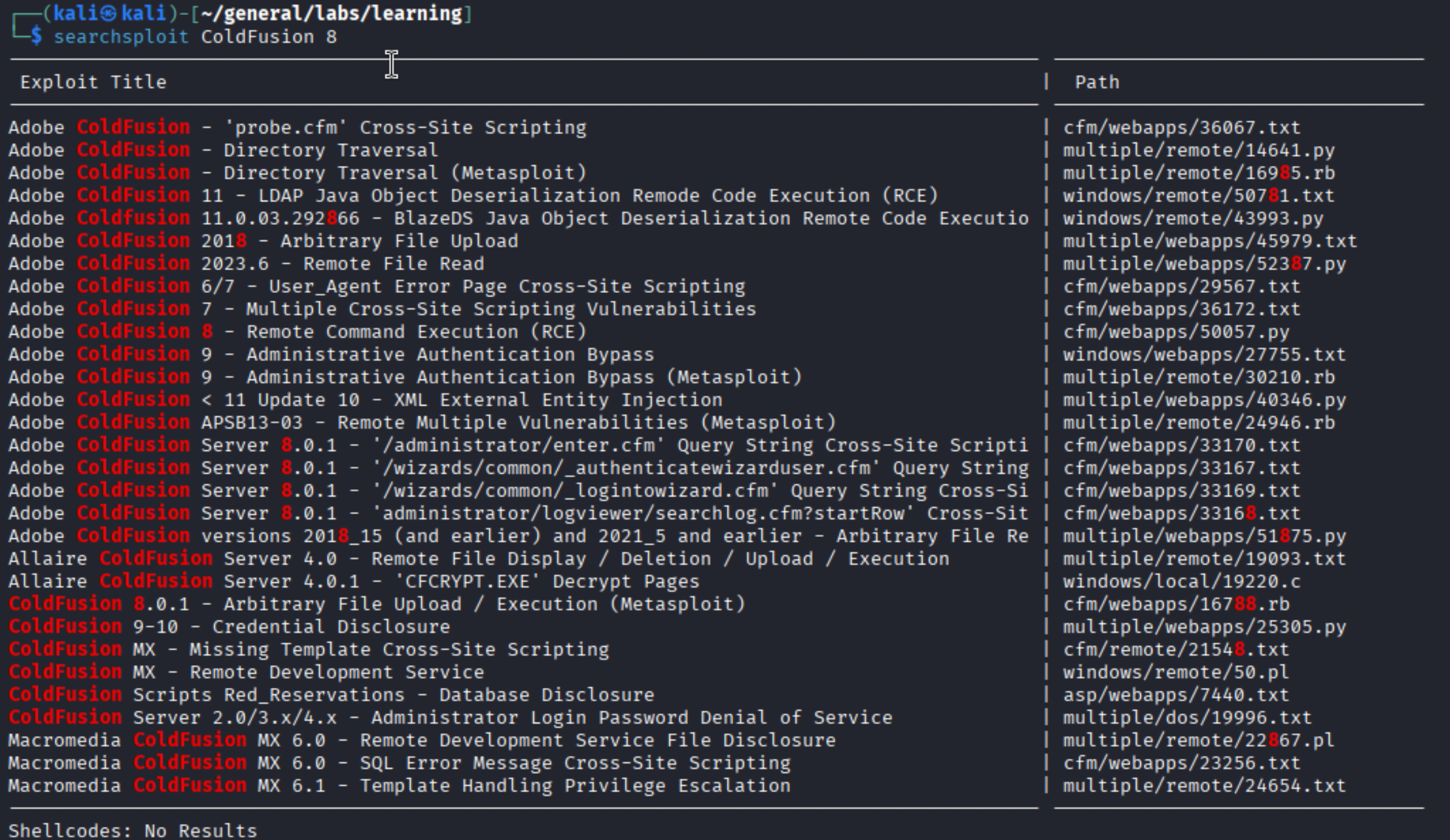
Task: Click path multiple/webapps/52387.py
Action: click(1205, 264)
